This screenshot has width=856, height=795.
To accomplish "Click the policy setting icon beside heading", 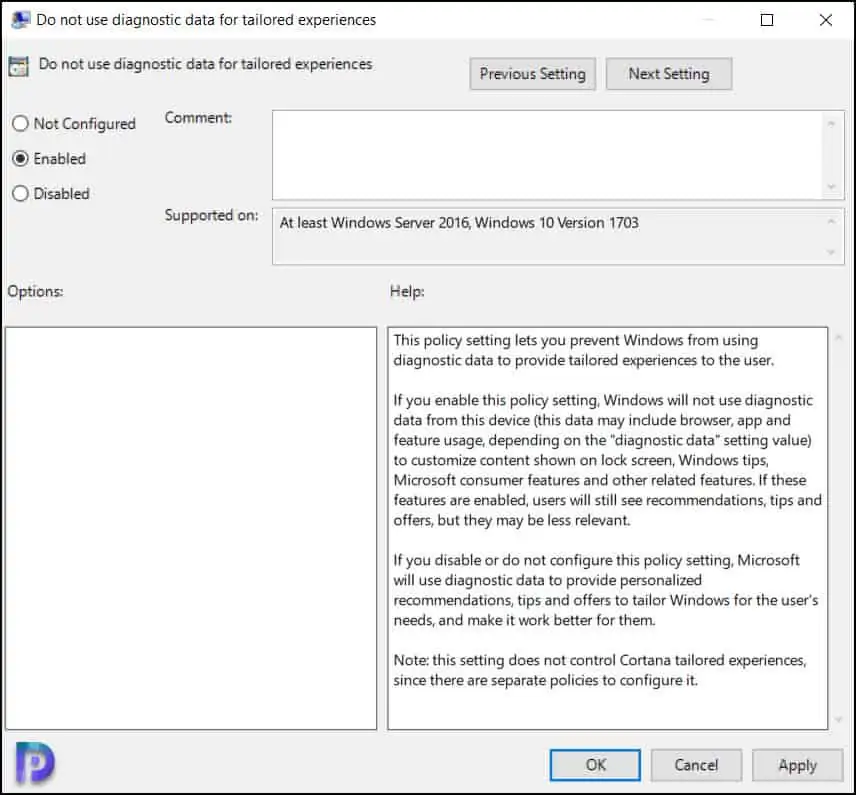I will 19,66.
